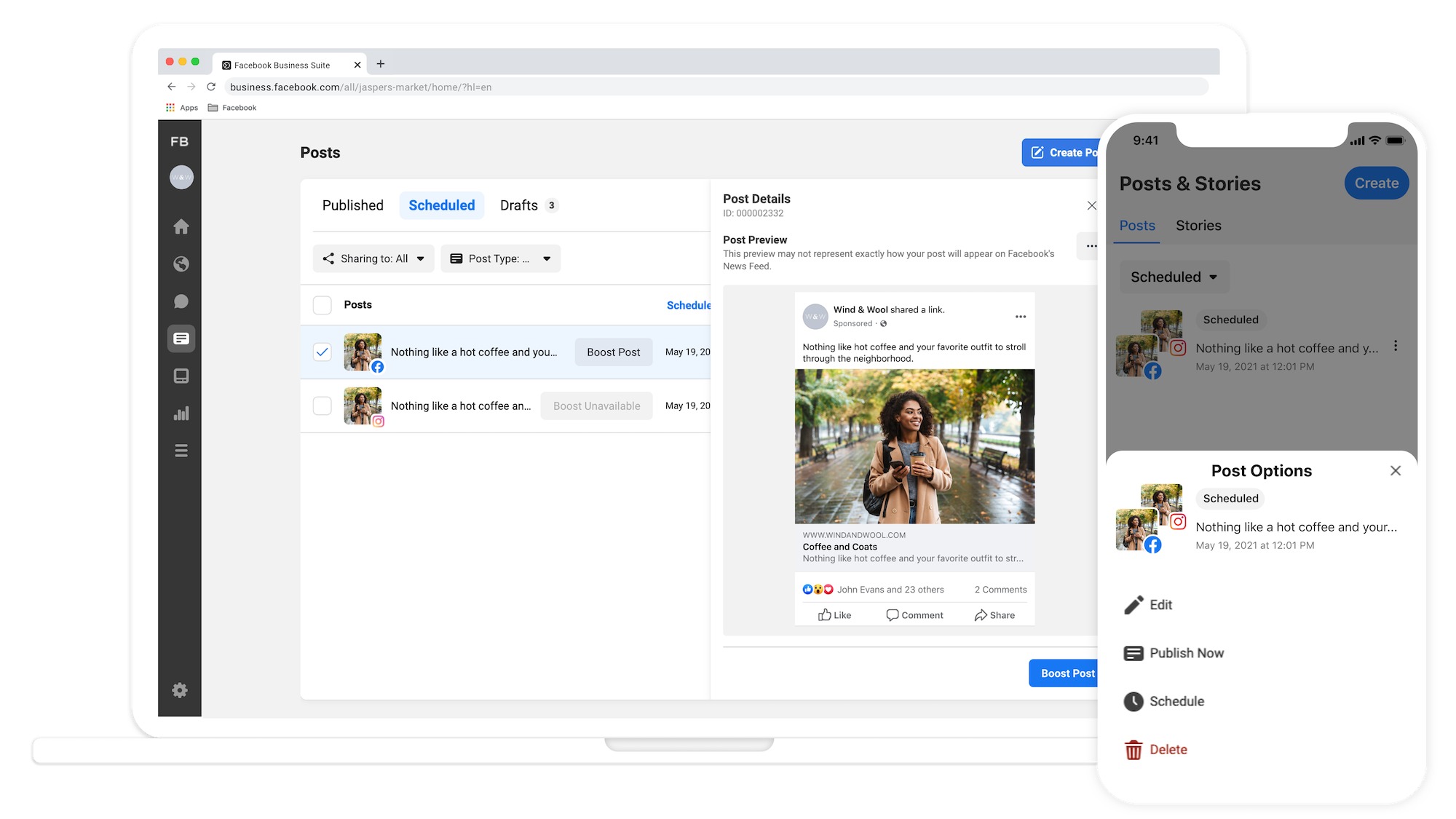Toggle the select-all Posts header checkbox
Image resolution: width=1456 pixels, height=819 pixels.
[x=322, y=305]
